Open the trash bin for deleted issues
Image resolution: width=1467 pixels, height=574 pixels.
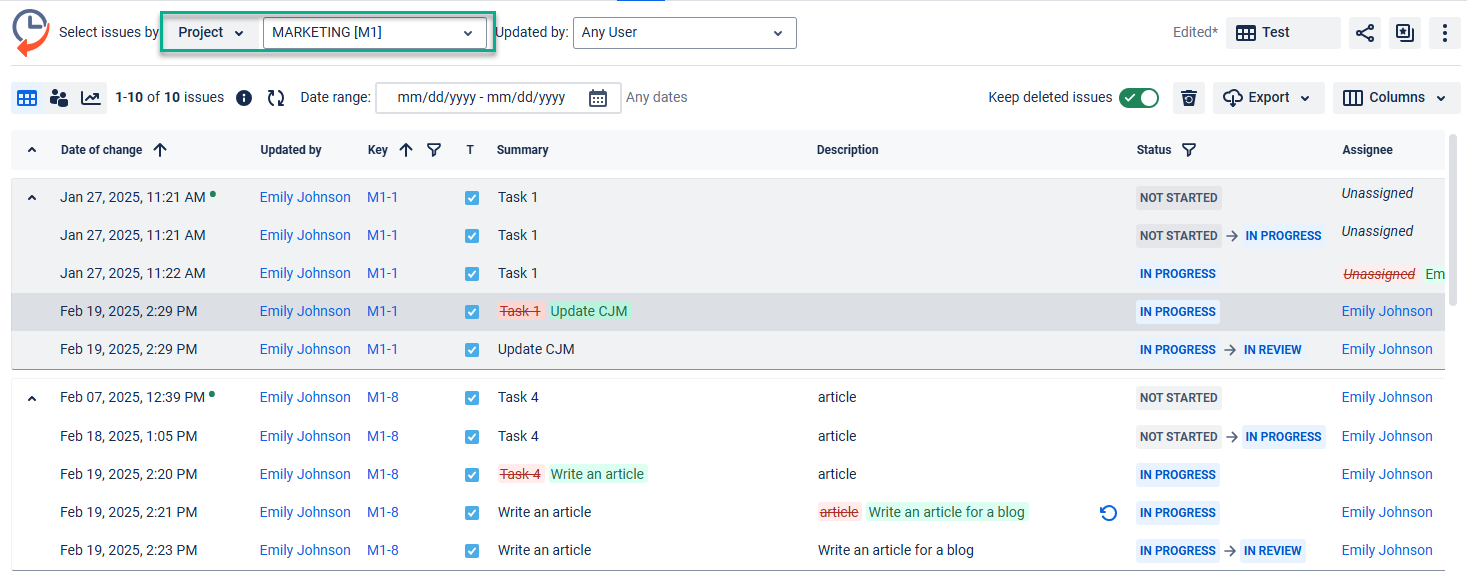click(1189, 98)
